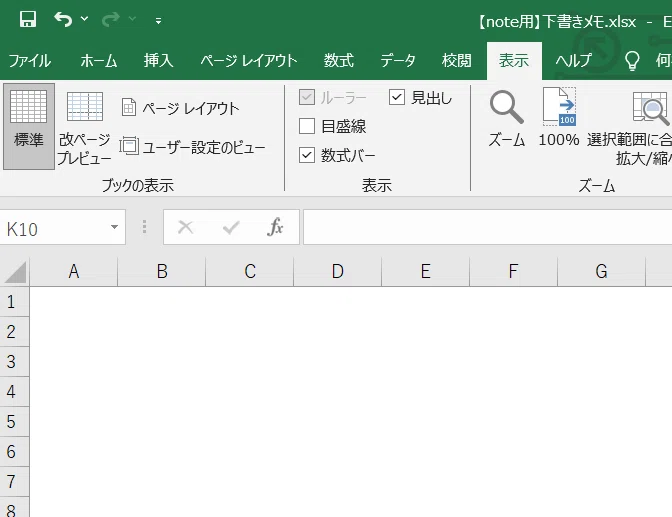Click the Undo arrow icon
672x517 pixels.
pos(63,19)
